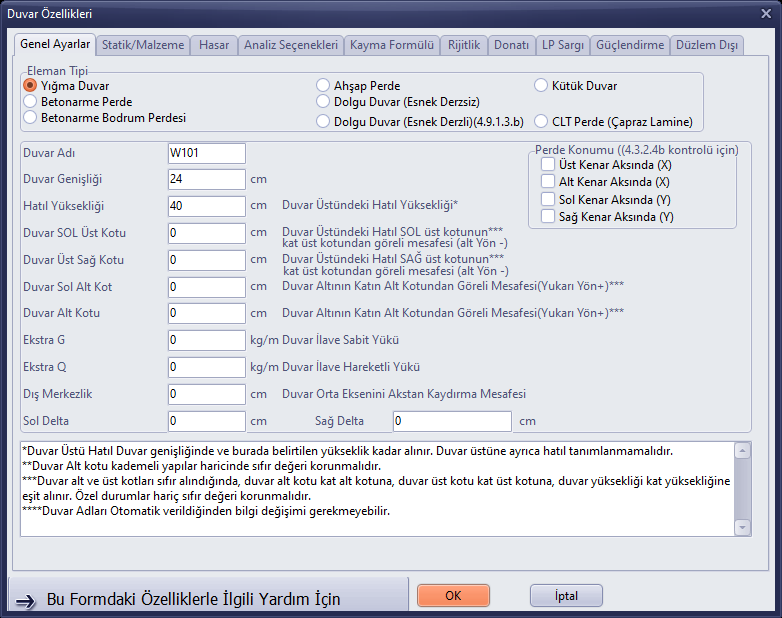Click the notes scrollbar down arrow

click(x=743, y=527)
